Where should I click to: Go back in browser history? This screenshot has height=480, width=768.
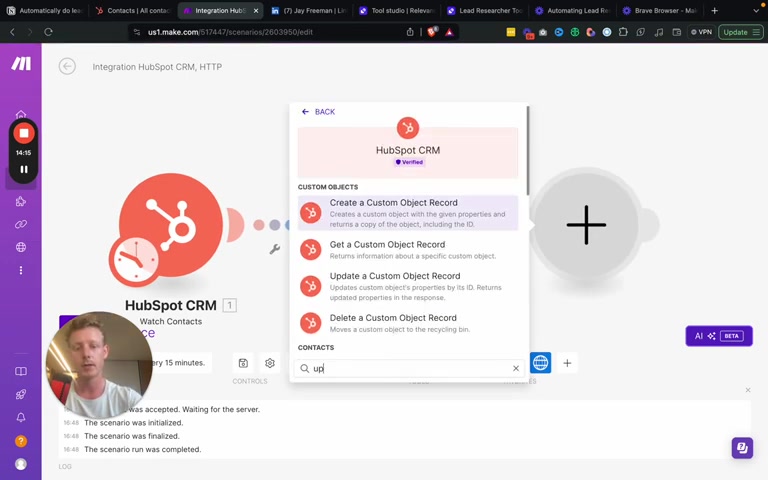12,32
